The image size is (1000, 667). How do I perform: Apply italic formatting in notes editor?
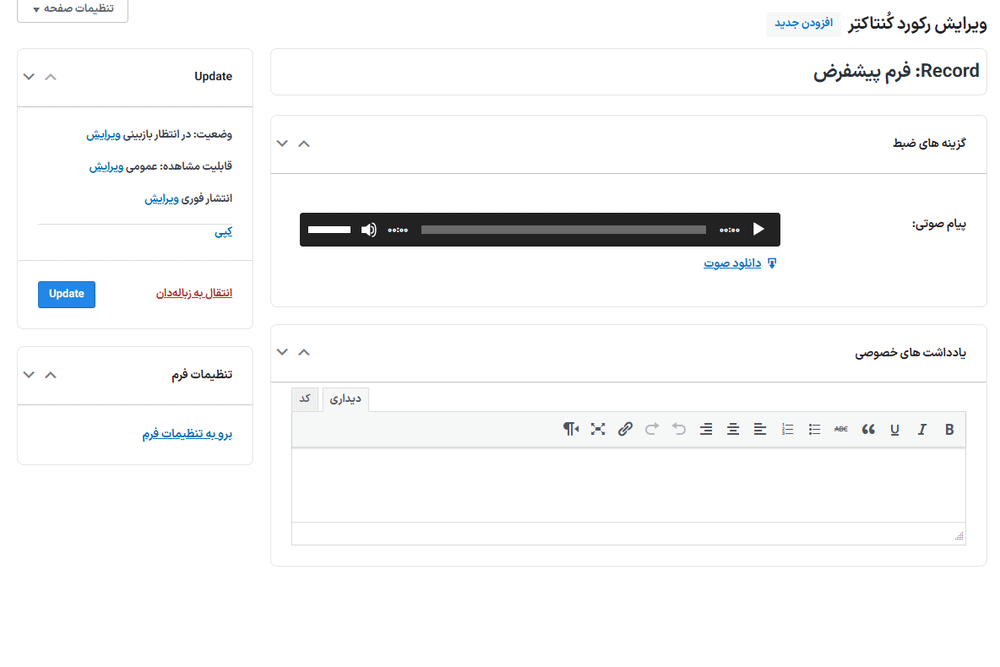(x=922, y=429)
